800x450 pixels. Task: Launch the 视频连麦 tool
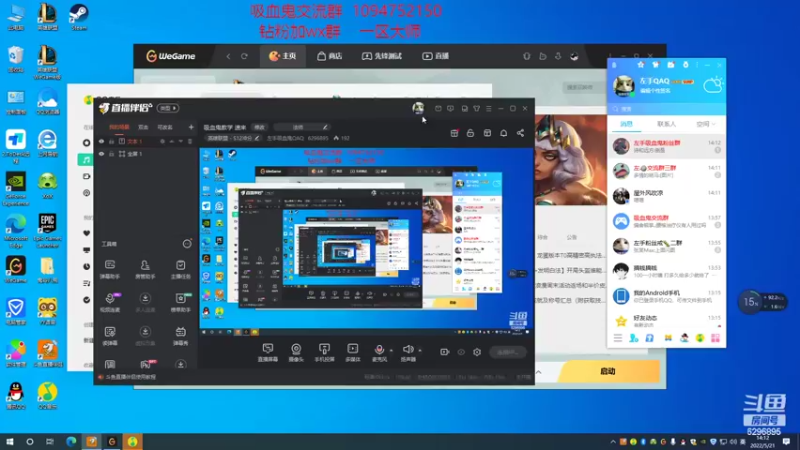[x=110, y=303]
